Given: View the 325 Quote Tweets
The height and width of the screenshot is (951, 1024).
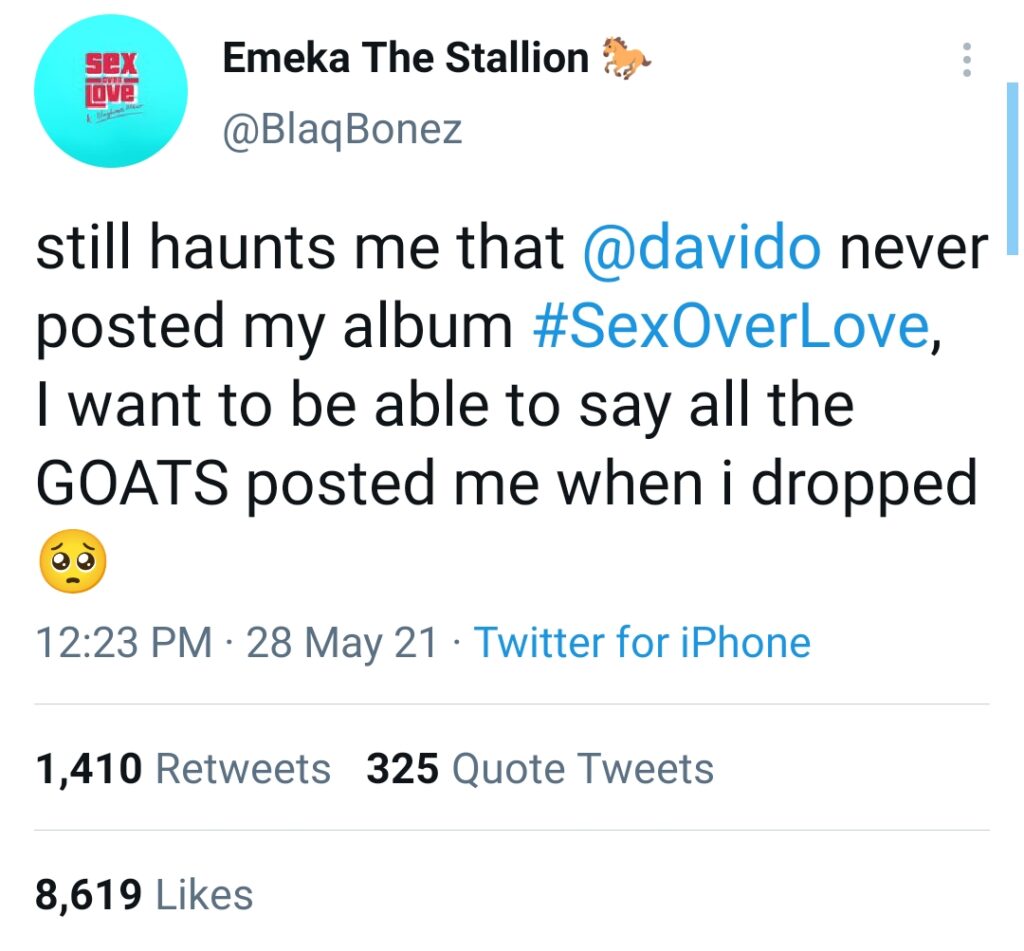Looking at the screenshot, I should [540, 769].
